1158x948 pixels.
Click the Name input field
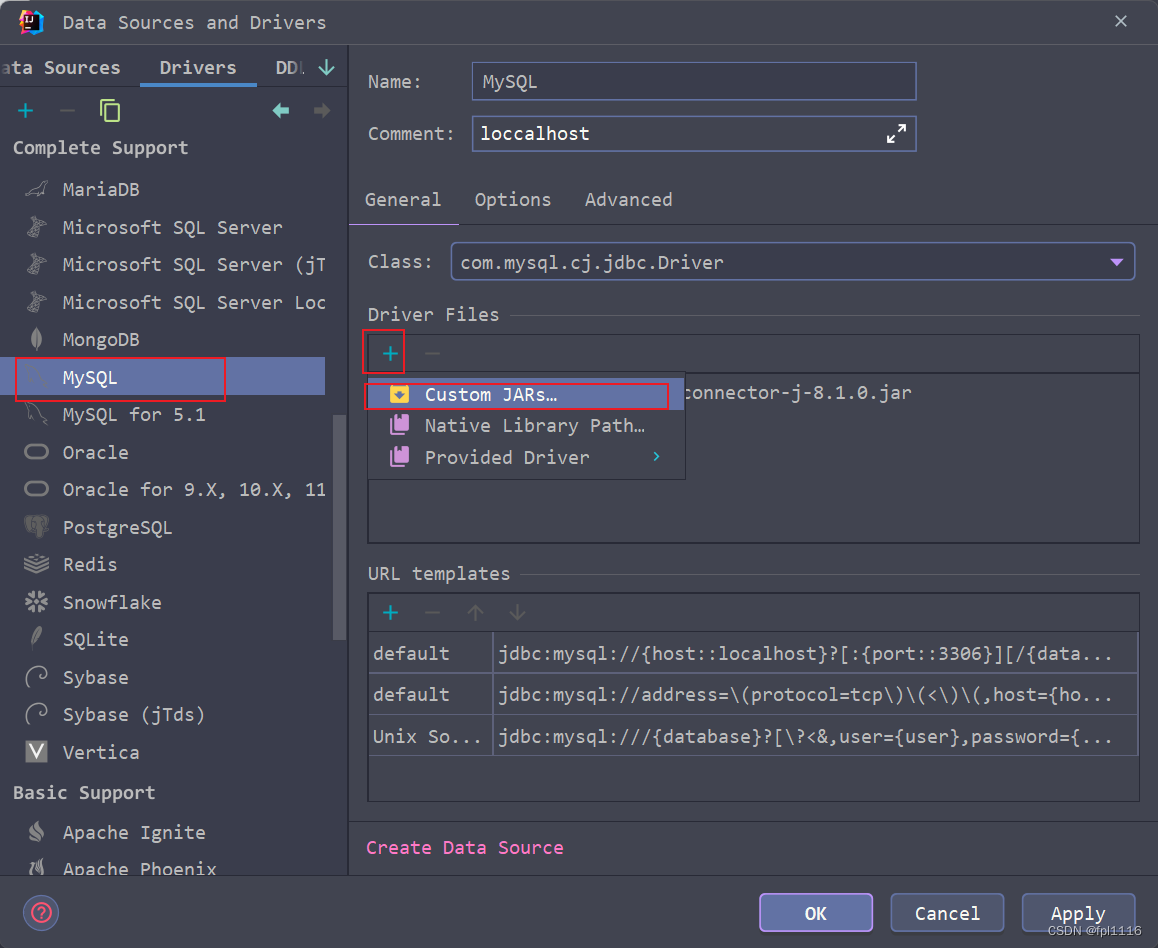tap(693, 81)
